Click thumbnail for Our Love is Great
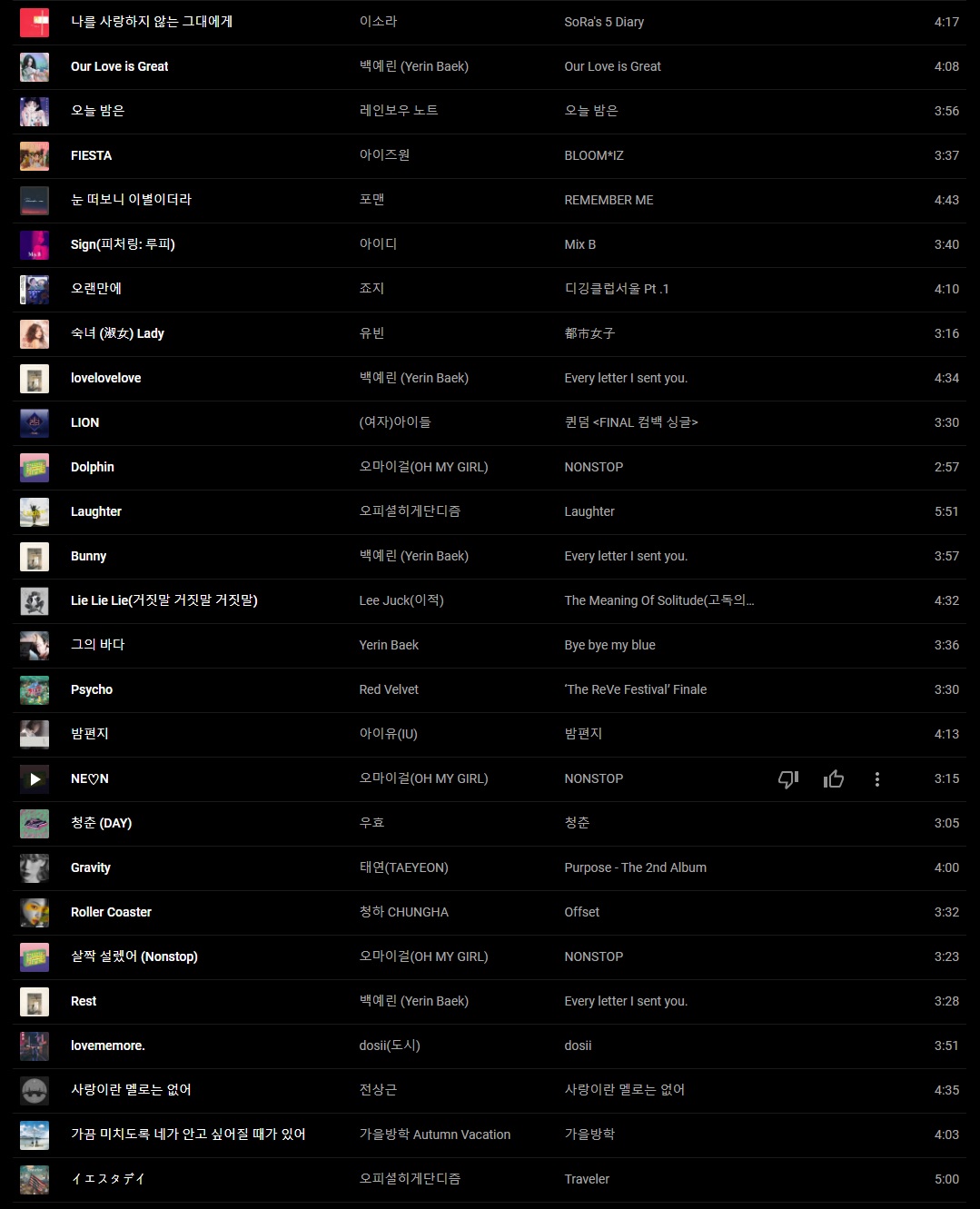 coord(35,67)
